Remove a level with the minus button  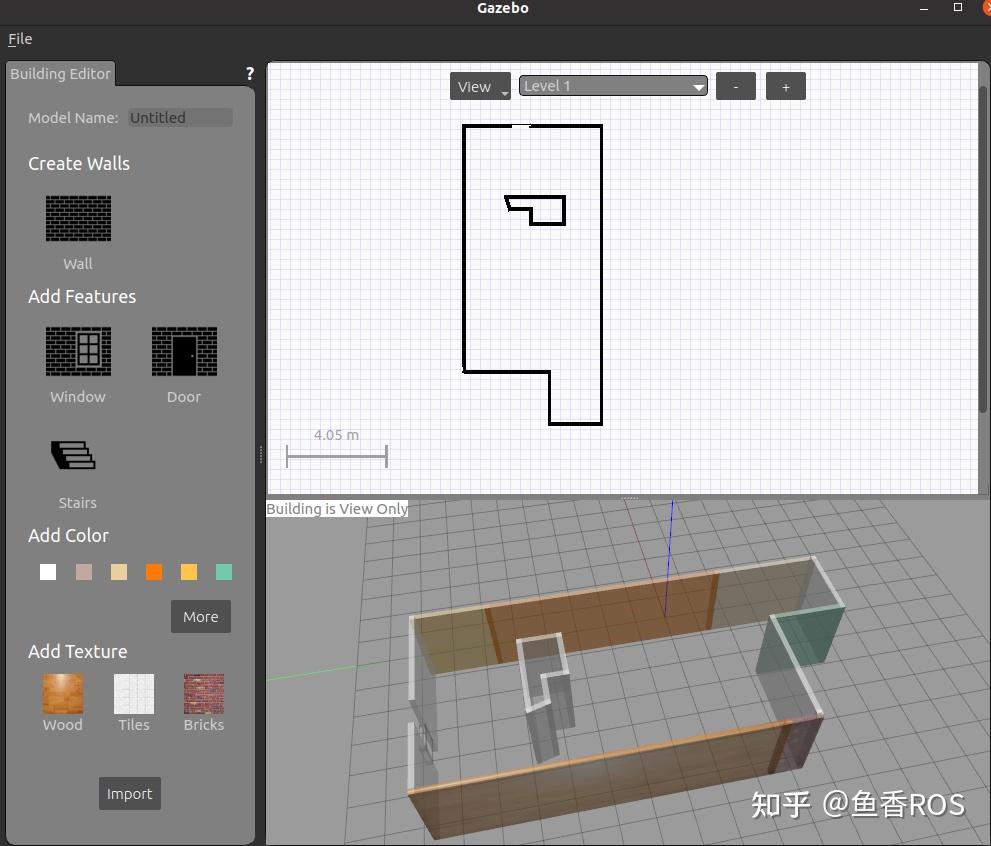pos(736,86)
